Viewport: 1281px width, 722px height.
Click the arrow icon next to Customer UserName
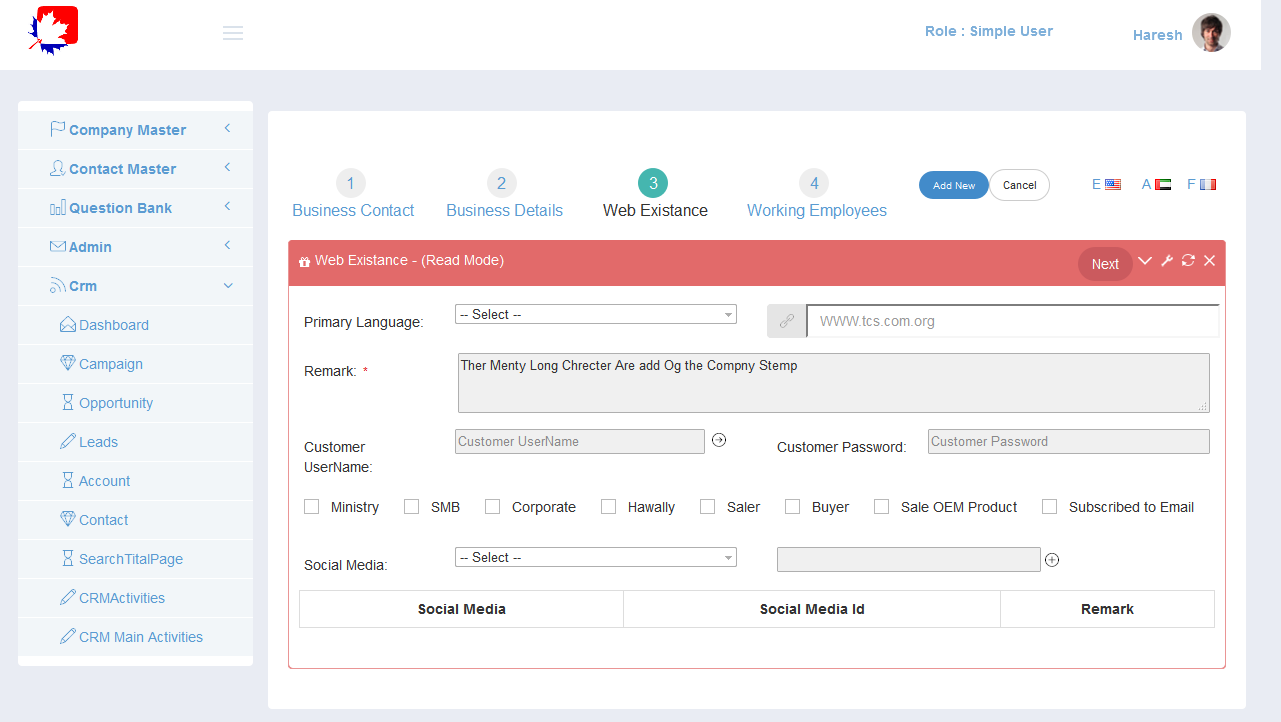[719, 440]
